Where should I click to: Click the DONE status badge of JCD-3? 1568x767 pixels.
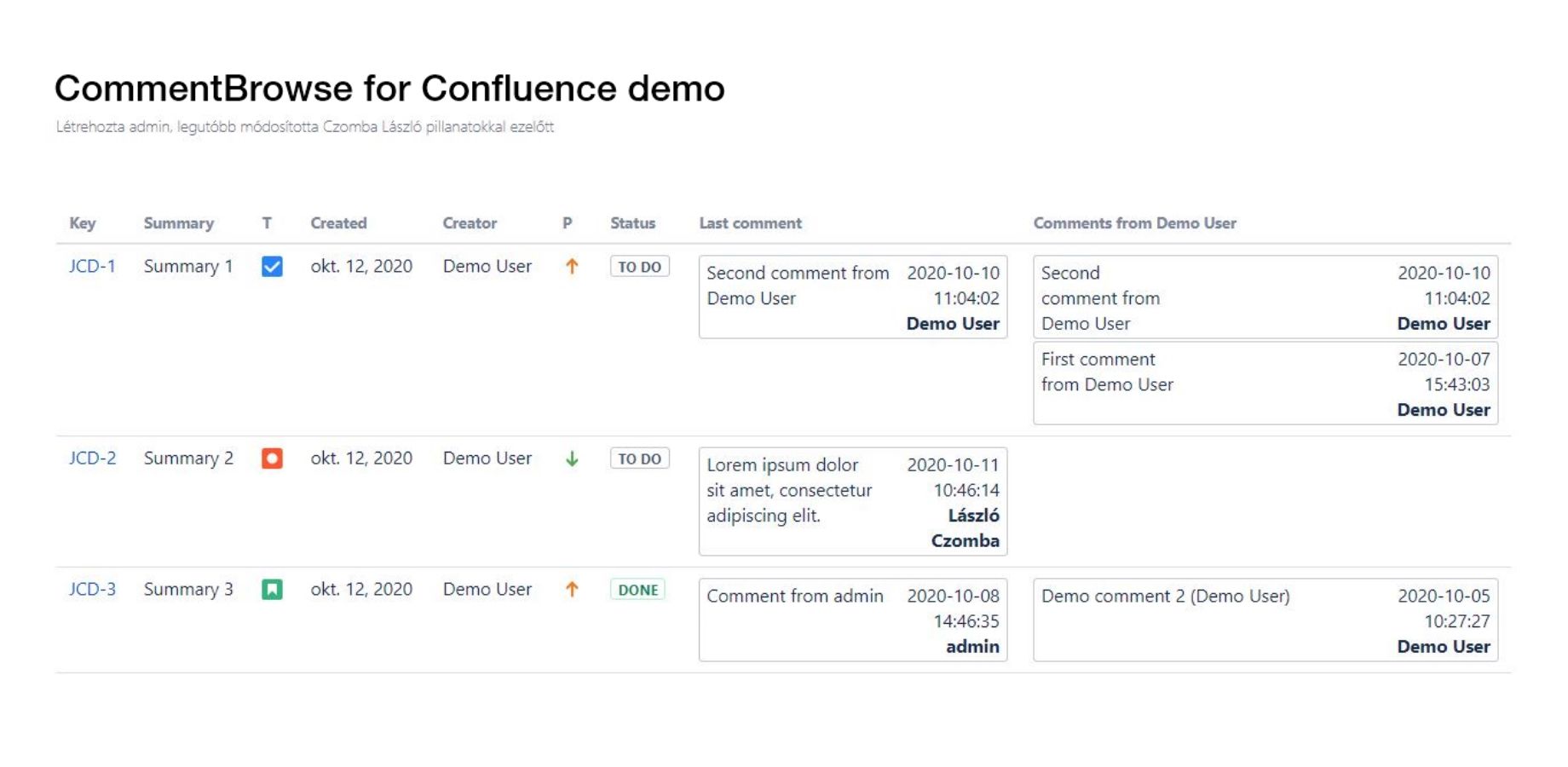tap(638, 590)
